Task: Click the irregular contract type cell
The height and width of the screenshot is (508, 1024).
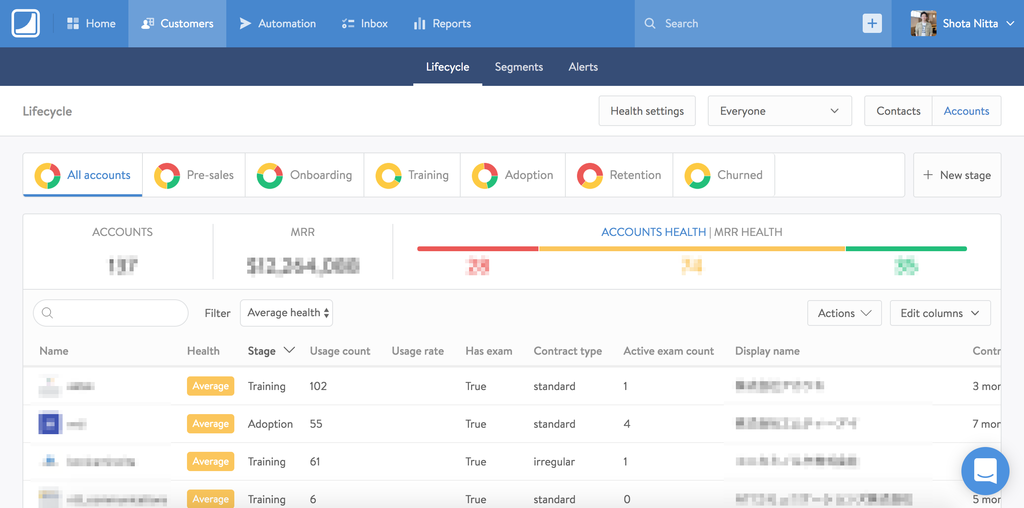Action: pos(554,462)
